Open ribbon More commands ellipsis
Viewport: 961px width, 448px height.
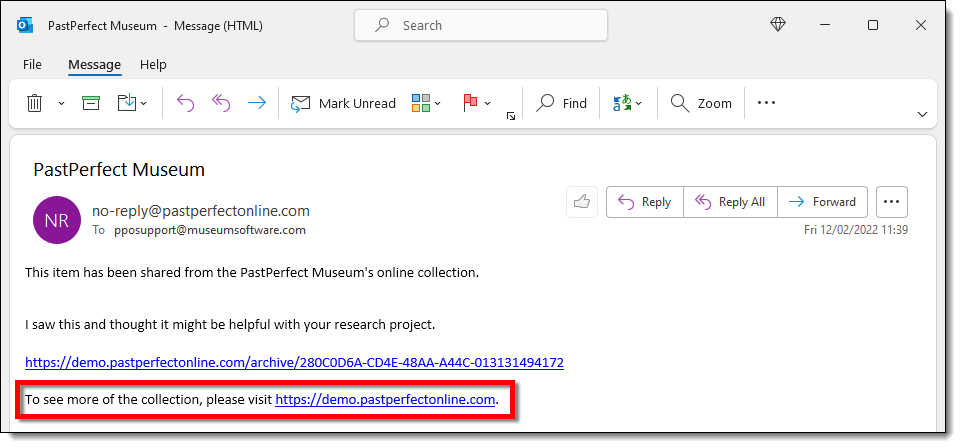766,103
